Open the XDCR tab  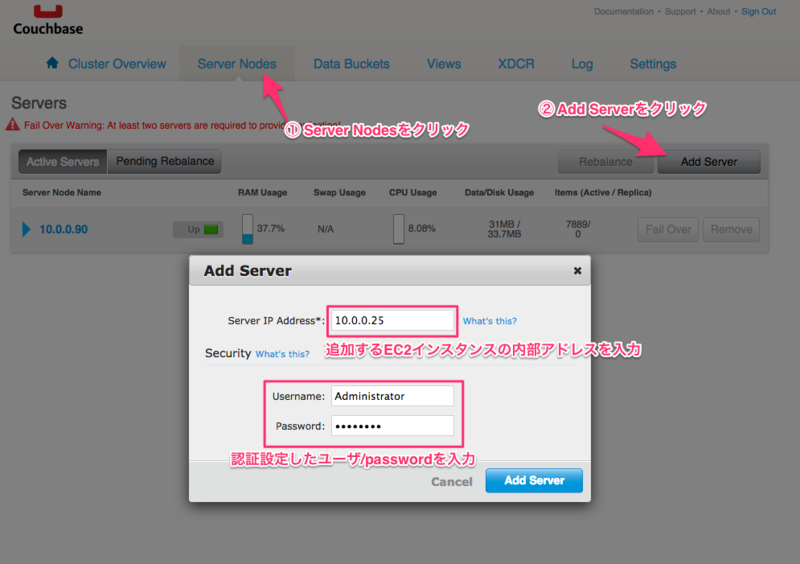coord(516,64)
